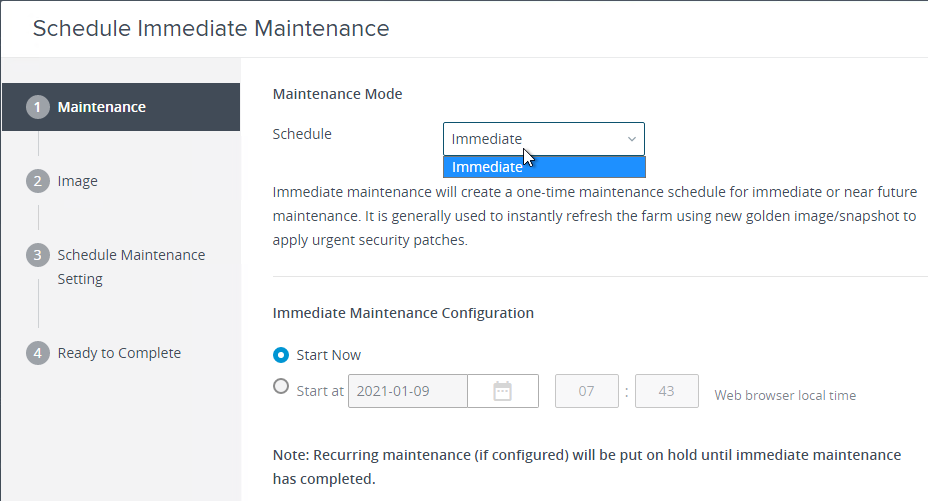Select the Start at radio button
This screenshot has width=928, height=501.
pos(281,387)
